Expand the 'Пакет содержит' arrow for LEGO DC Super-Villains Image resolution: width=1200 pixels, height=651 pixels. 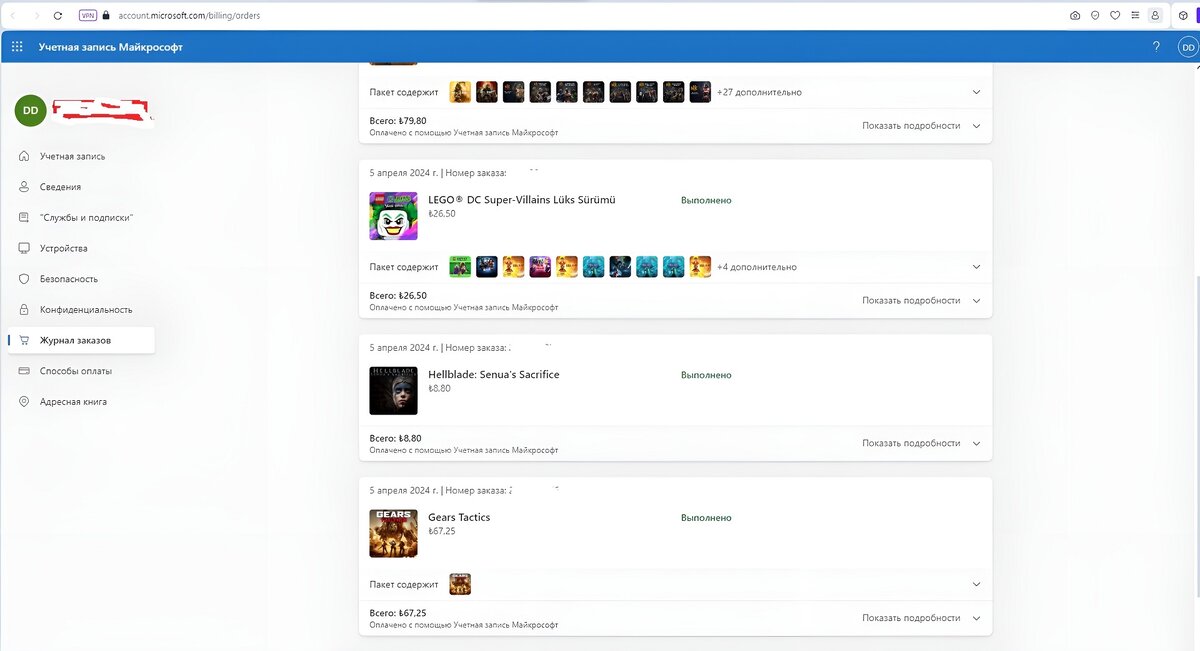pyautogui.click(x=975, y=266)
